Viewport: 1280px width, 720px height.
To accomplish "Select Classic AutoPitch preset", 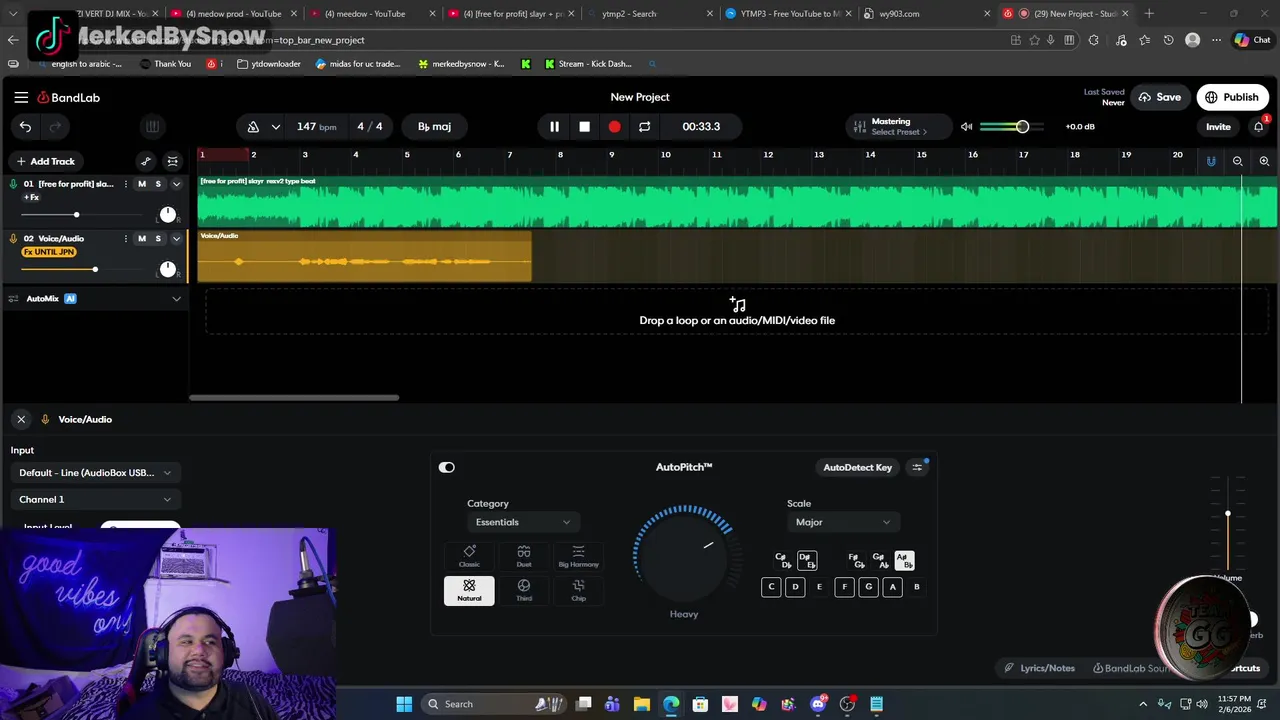I will [469, 556].
